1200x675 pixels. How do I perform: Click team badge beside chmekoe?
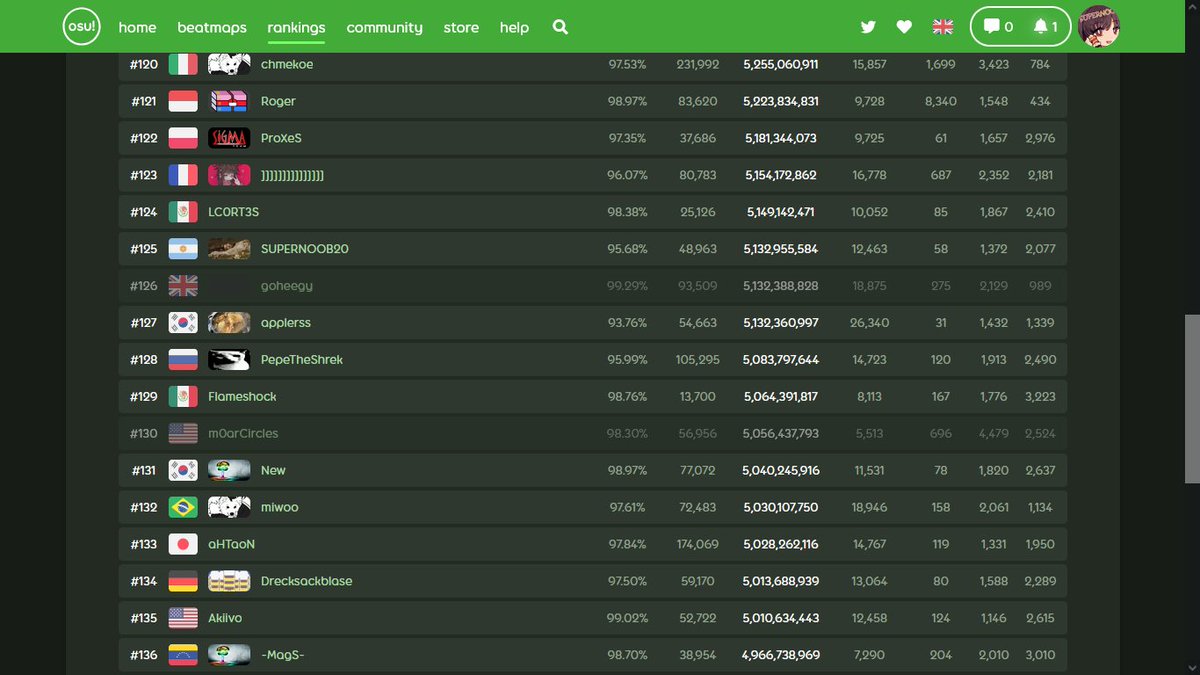pos(229,64)
